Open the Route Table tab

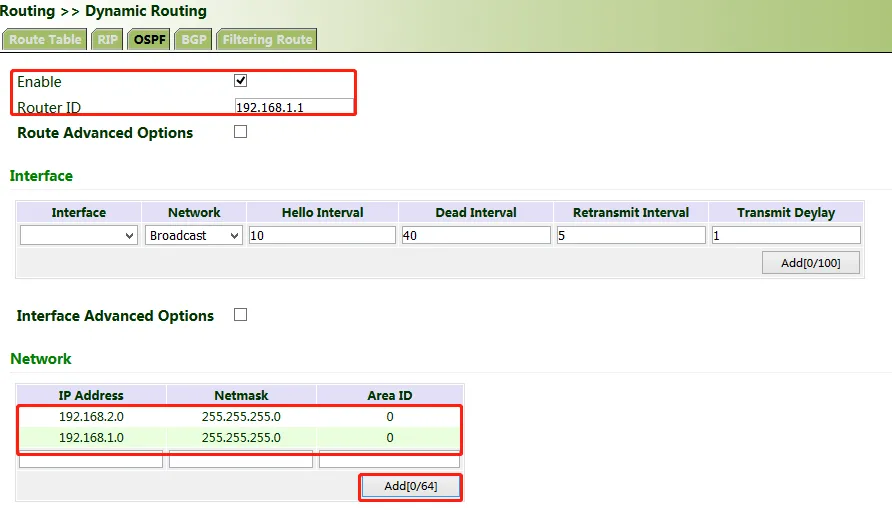click(x=44, y=40)
